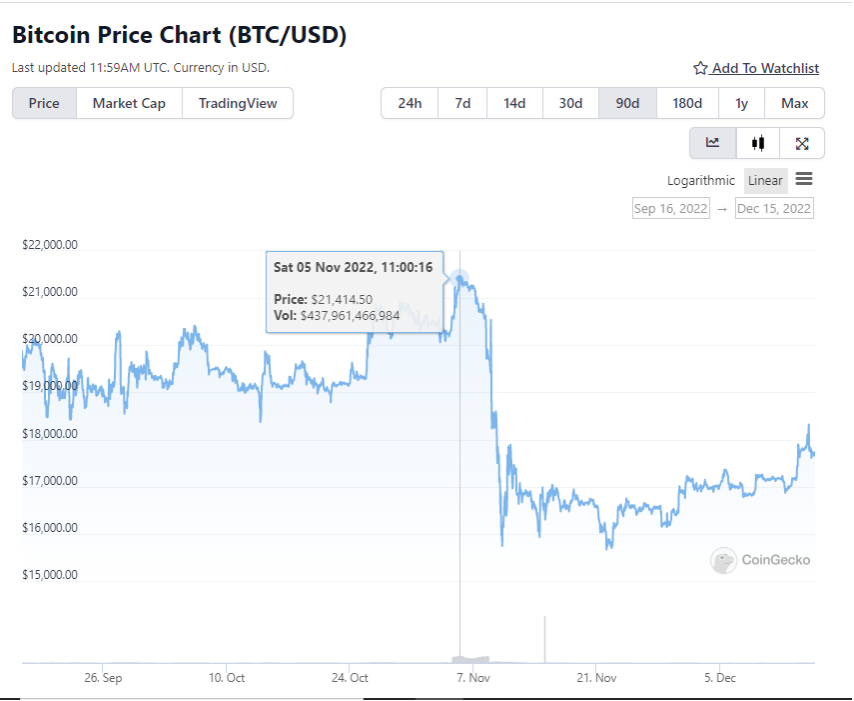Switch to the Market Cap tab

tap(129, 103)
